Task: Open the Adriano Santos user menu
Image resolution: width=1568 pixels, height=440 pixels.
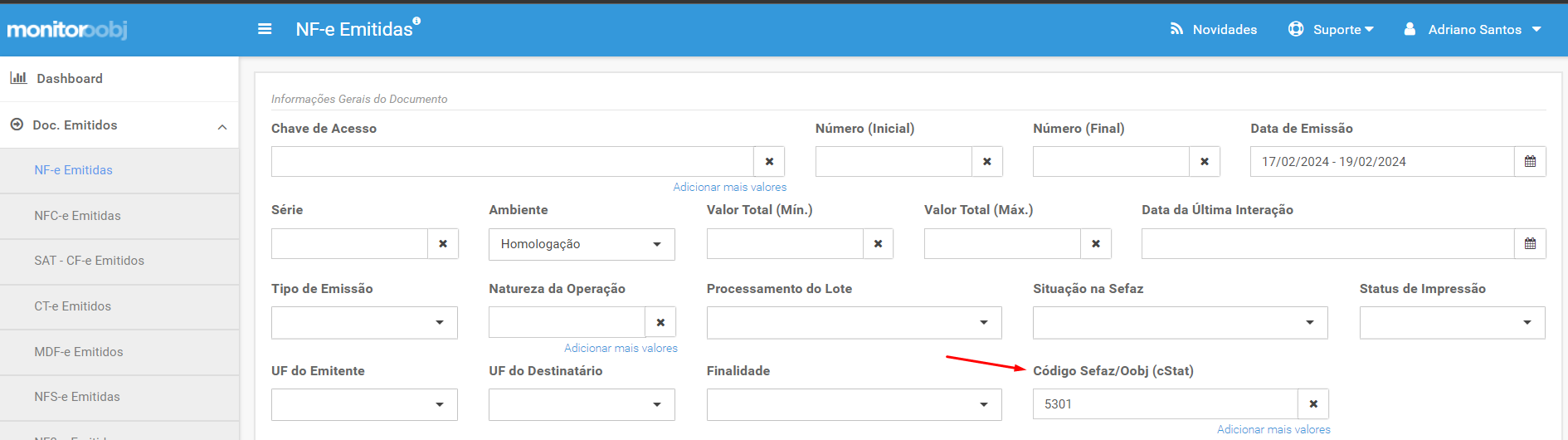Action: (1473, 29)
